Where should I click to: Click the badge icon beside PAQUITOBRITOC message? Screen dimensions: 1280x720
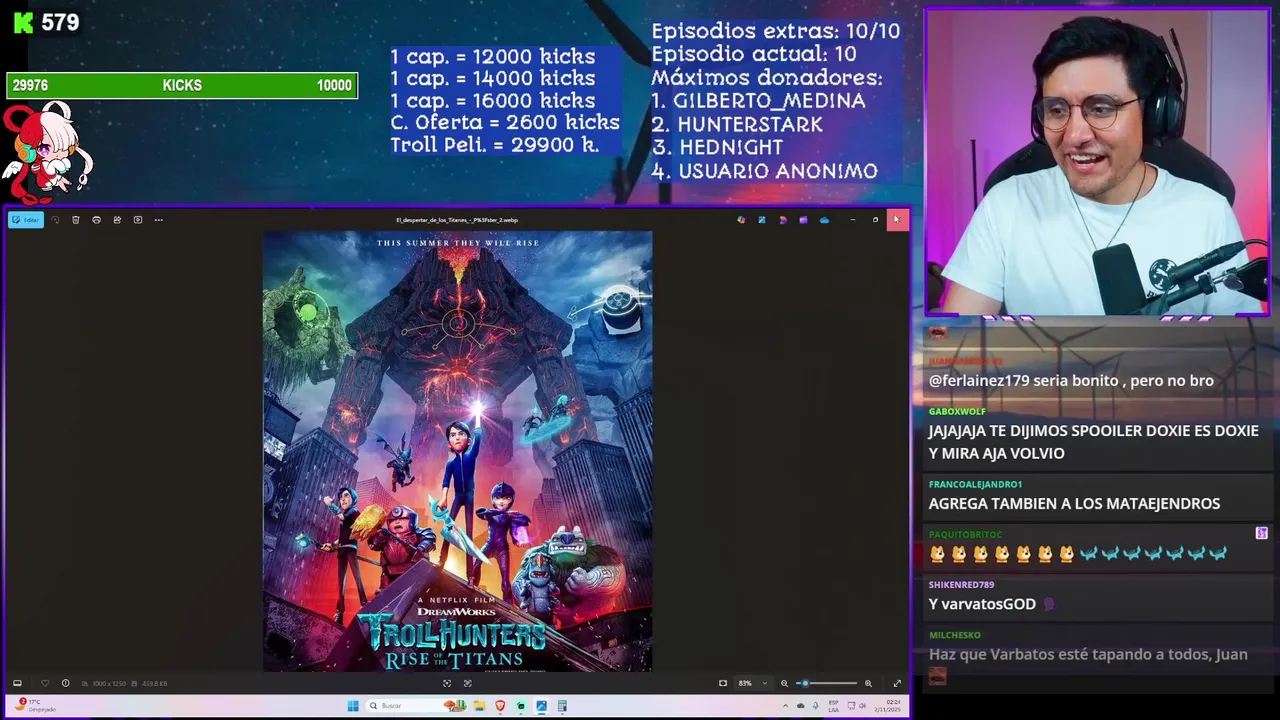coord(1262,533)
